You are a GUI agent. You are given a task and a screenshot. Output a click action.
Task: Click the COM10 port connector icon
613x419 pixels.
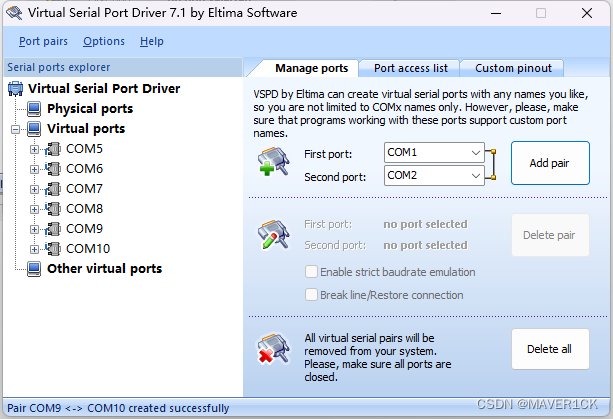coord(53,249)
